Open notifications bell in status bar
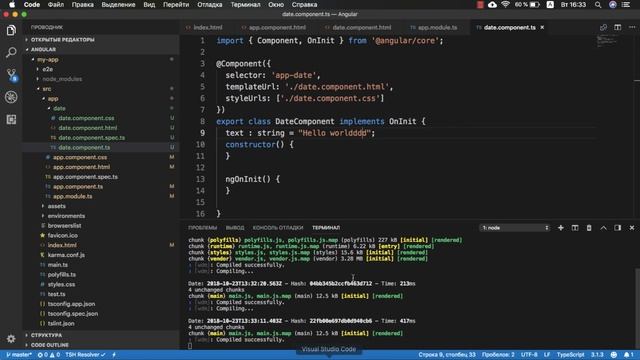The height and width of the screenshot is (360, 640). 629,355
